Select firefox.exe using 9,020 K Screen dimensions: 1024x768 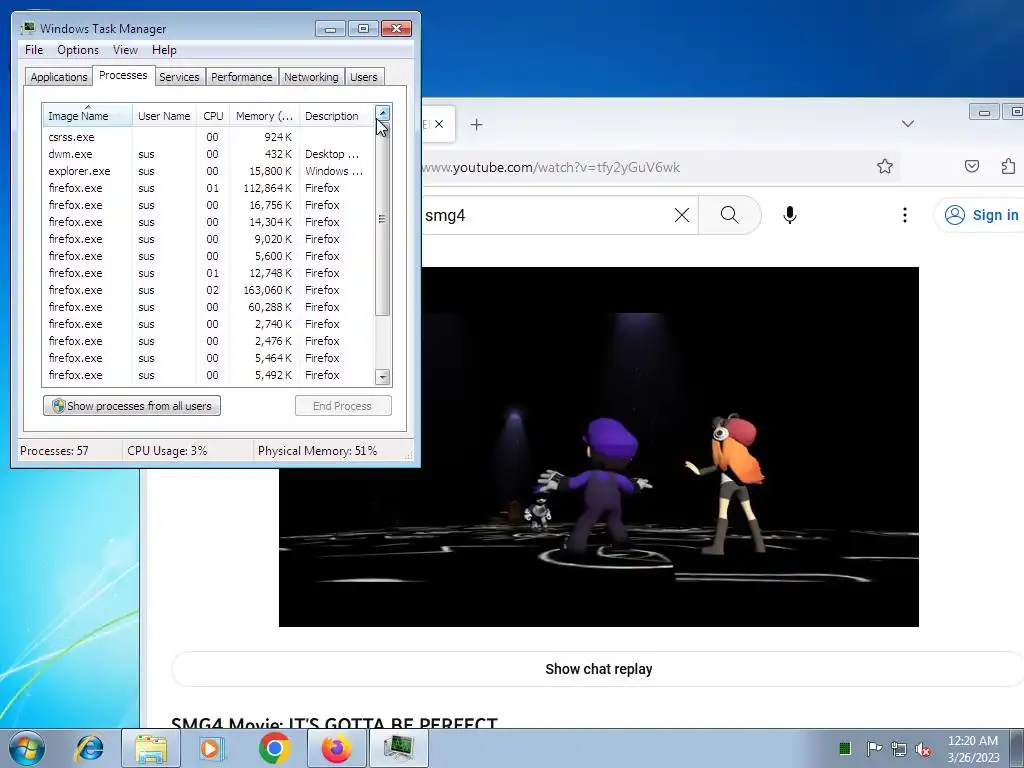tap(208, 239)
